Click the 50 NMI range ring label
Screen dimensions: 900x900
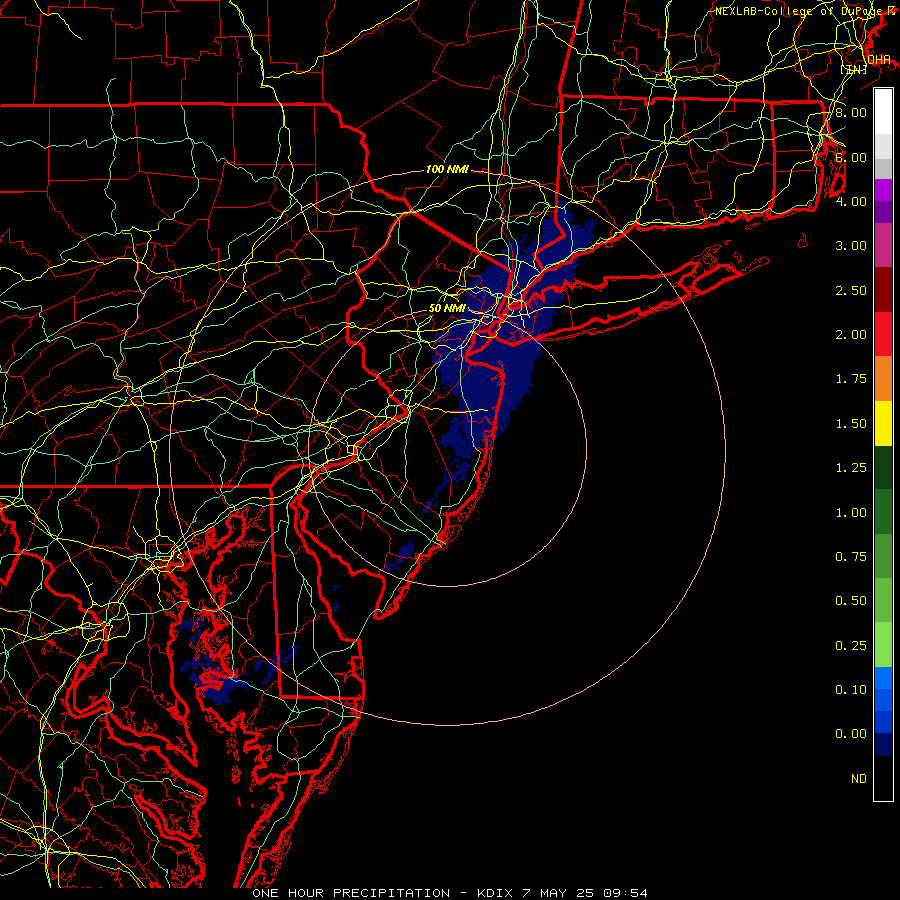click(447, 308)
